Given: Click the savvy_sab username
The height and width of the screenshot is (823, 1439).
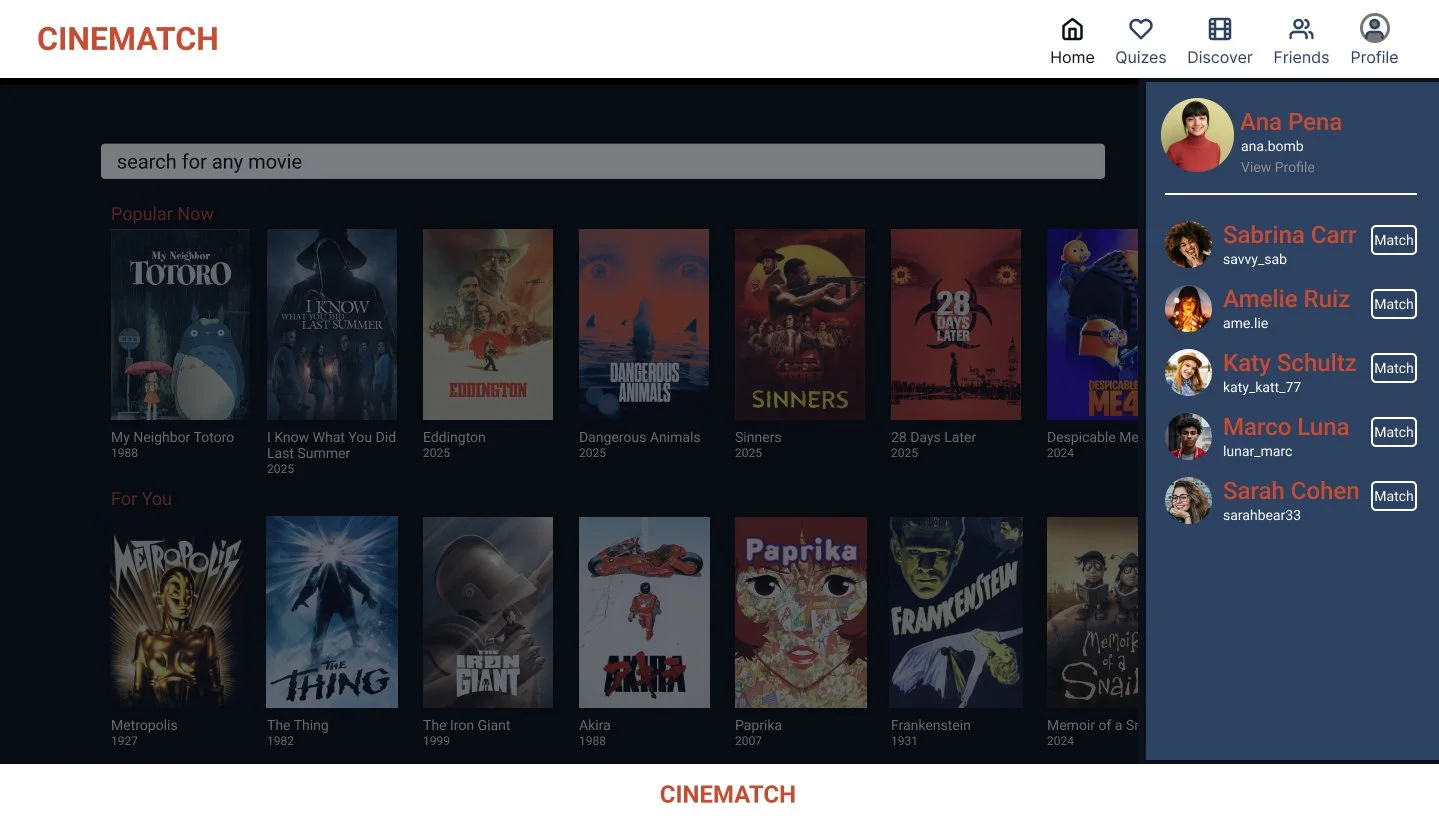Looking at the screenshot, I should pos(1255,259).
